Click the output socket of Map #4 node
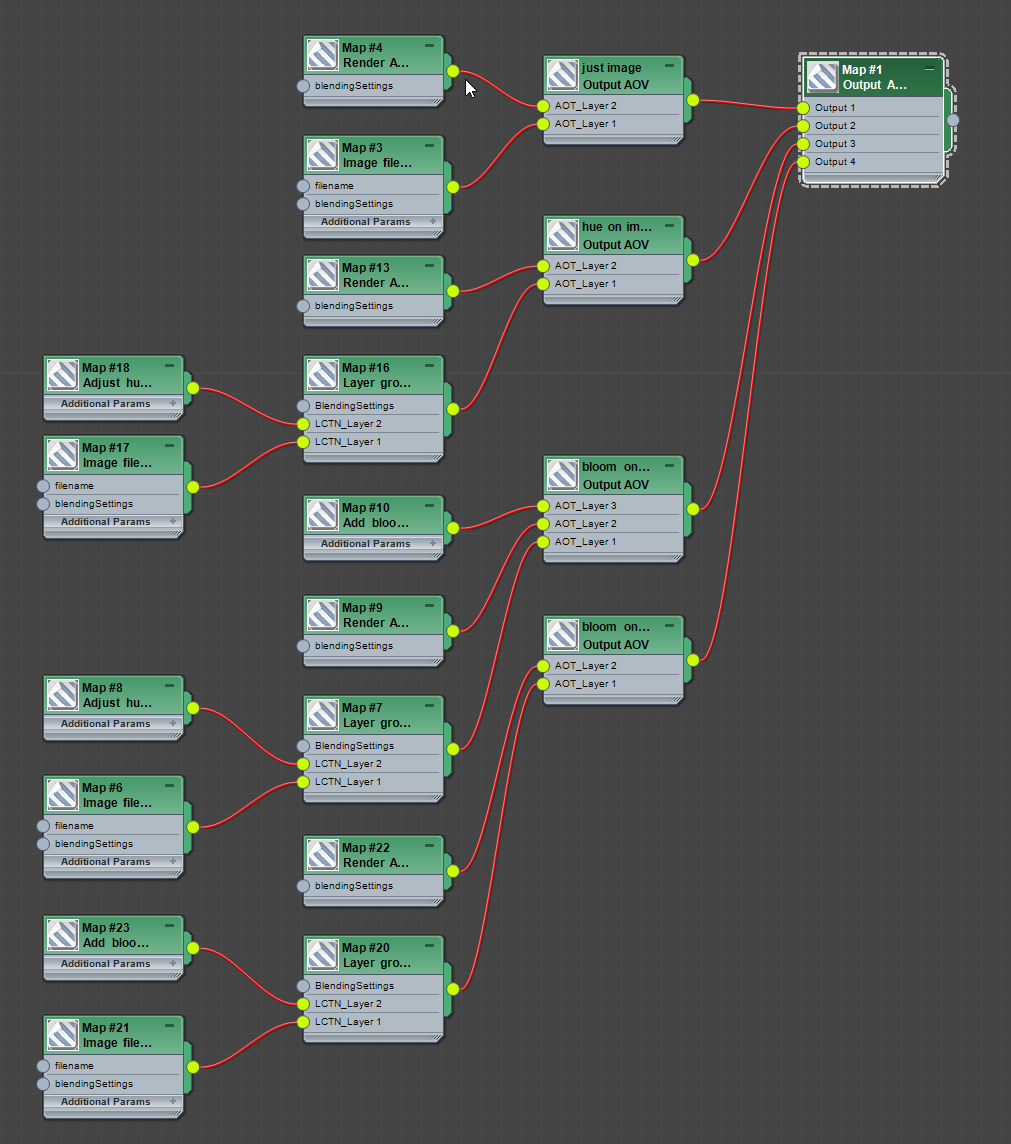Screen dimensions: 1011x1144 [x=453, y=71]
